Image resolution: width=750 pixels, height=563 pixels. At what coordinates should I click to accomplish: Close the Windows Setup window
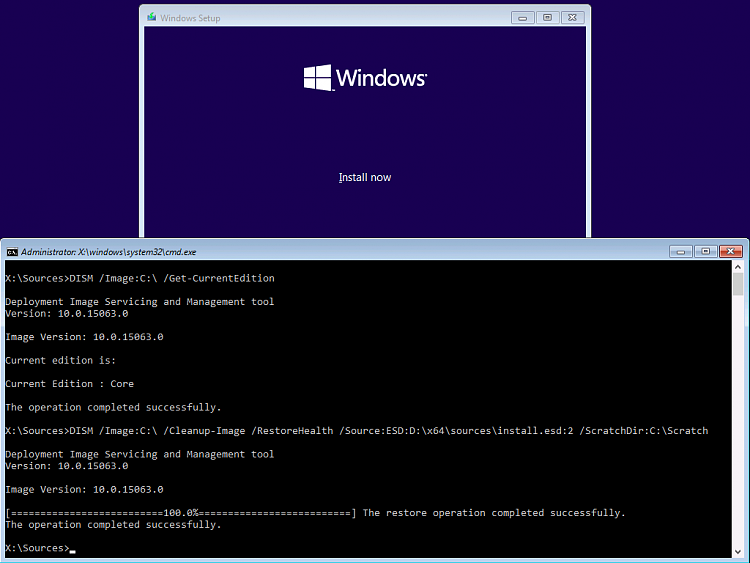[572, 18]
